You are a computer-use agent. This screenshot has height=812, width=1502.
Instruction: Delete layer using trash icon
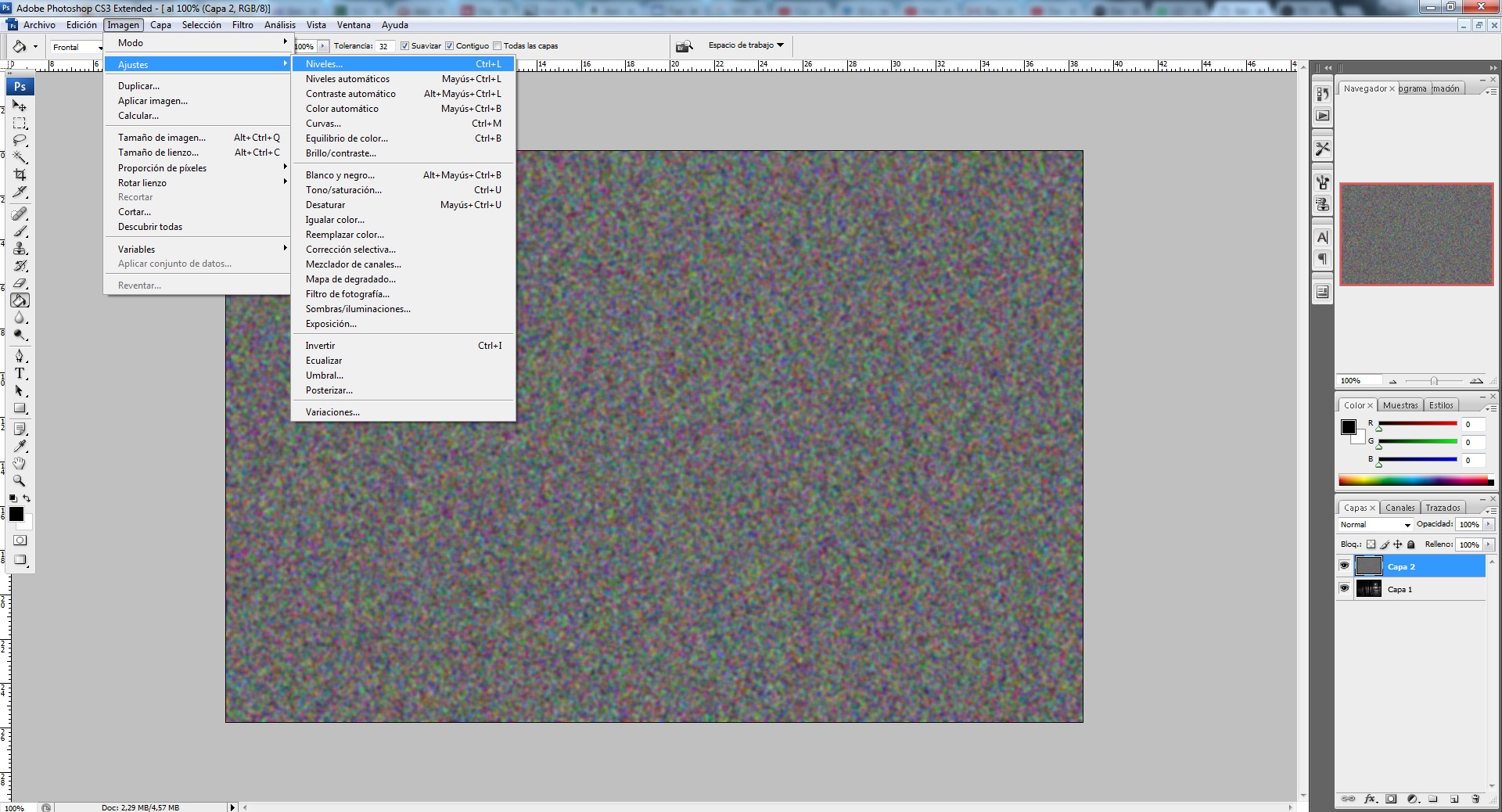point(1475,799)
